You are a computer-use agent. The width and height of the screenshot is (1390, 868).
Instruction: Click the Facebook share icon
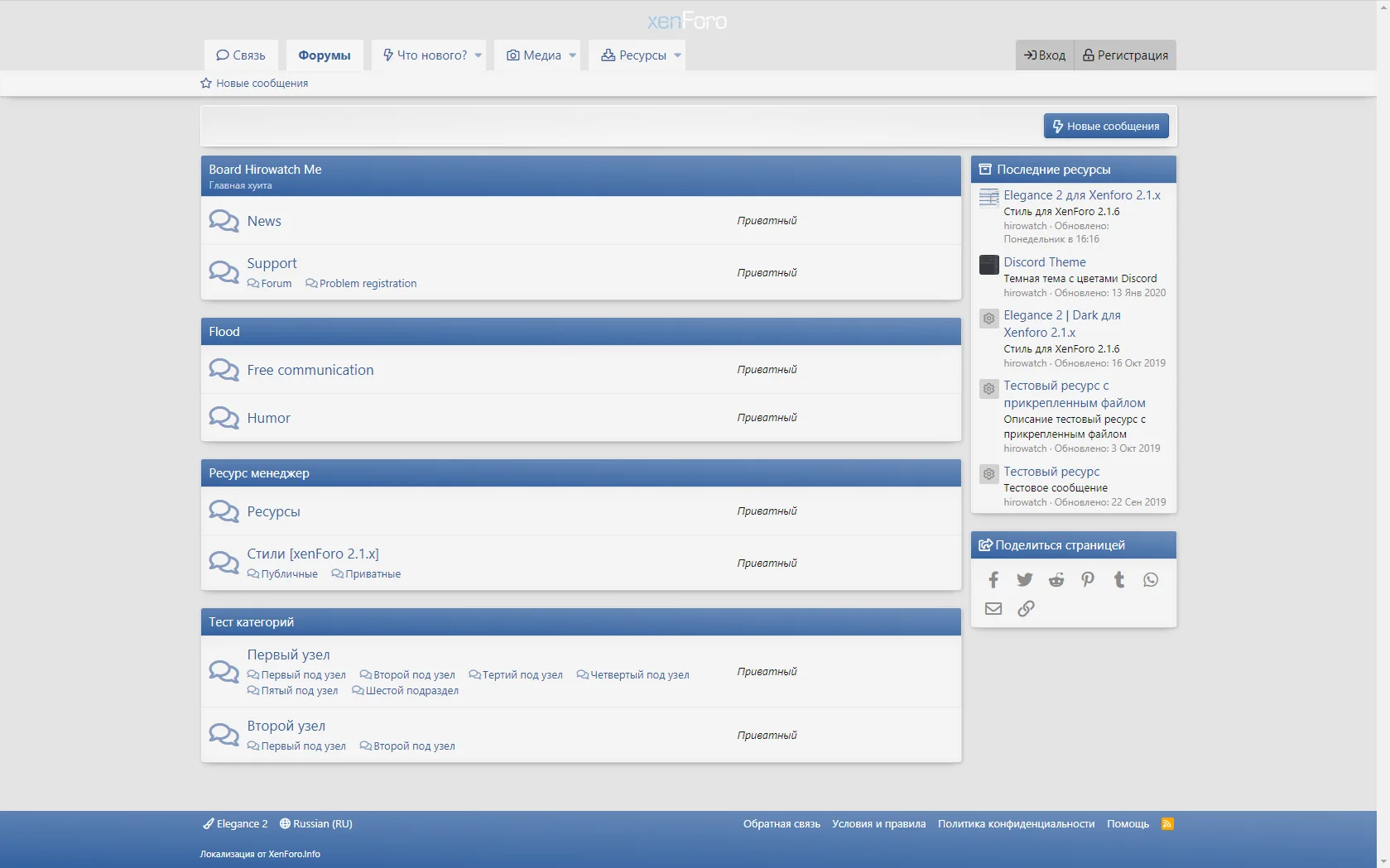[993, 580]
